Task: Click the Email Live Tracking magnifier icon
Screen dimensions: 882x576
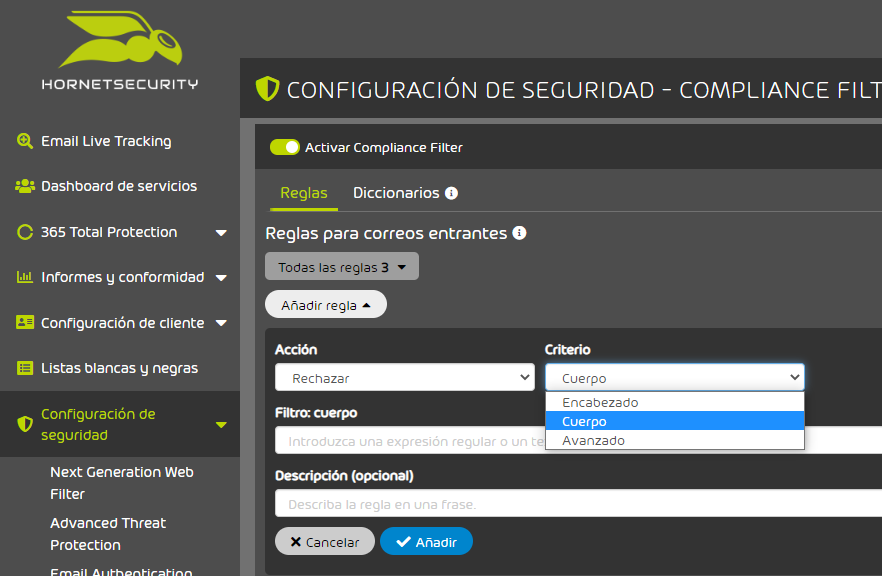Action: pyautogui.click(x=25, y=141)
